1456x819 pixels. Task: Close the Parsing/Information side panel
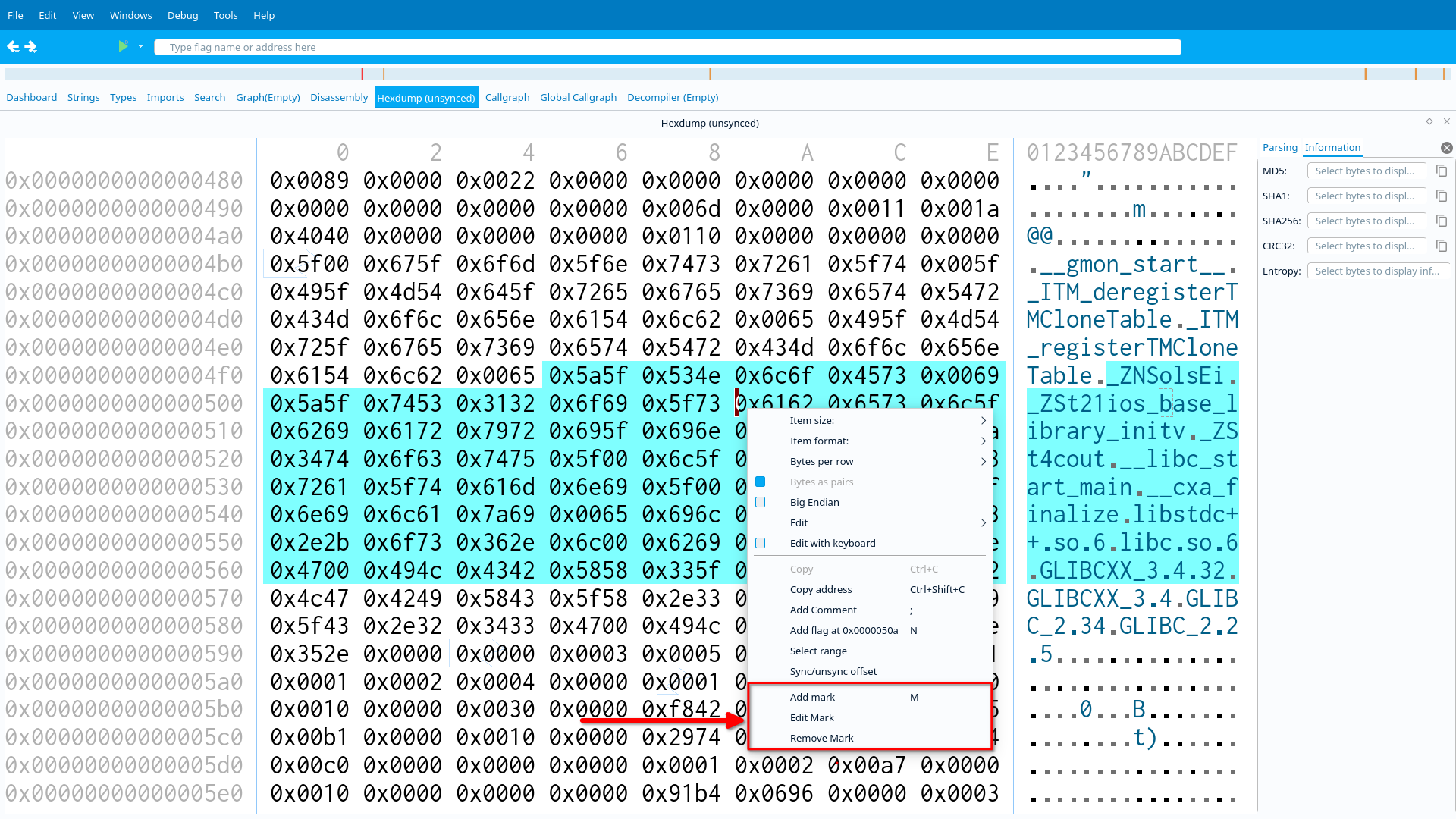[1446, 148]
